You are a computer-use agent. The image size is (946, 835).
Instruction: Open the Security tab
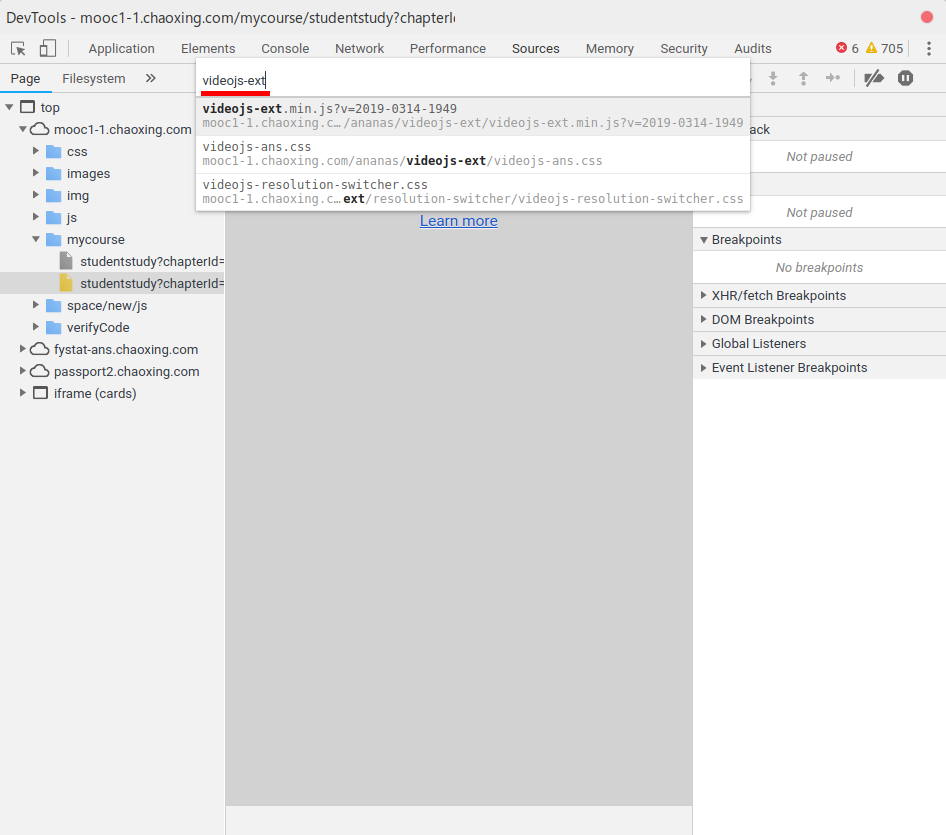(x=684, y=48)
